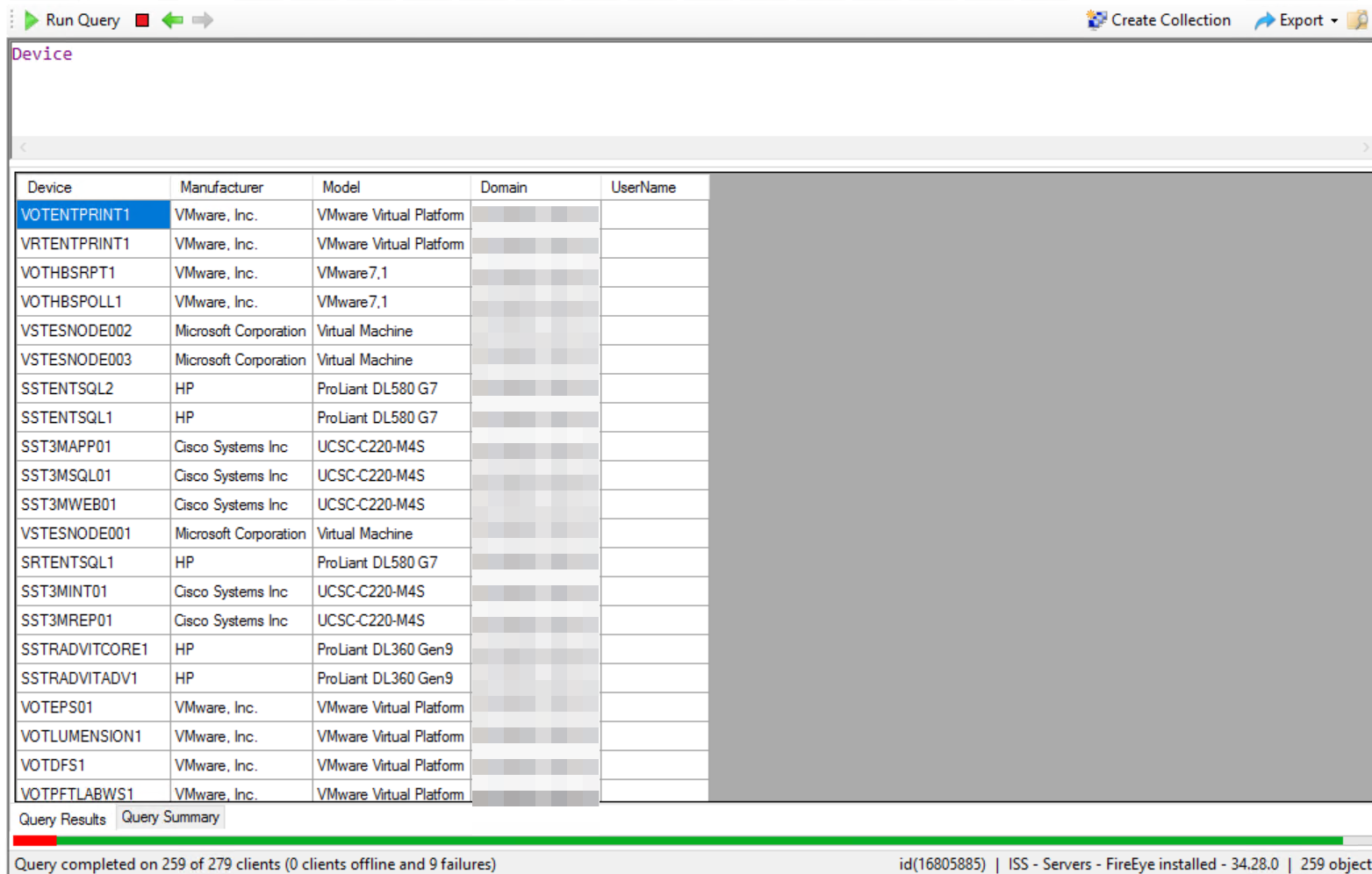
Task: Go back with the green left arrow
Action: click(172, 20)
